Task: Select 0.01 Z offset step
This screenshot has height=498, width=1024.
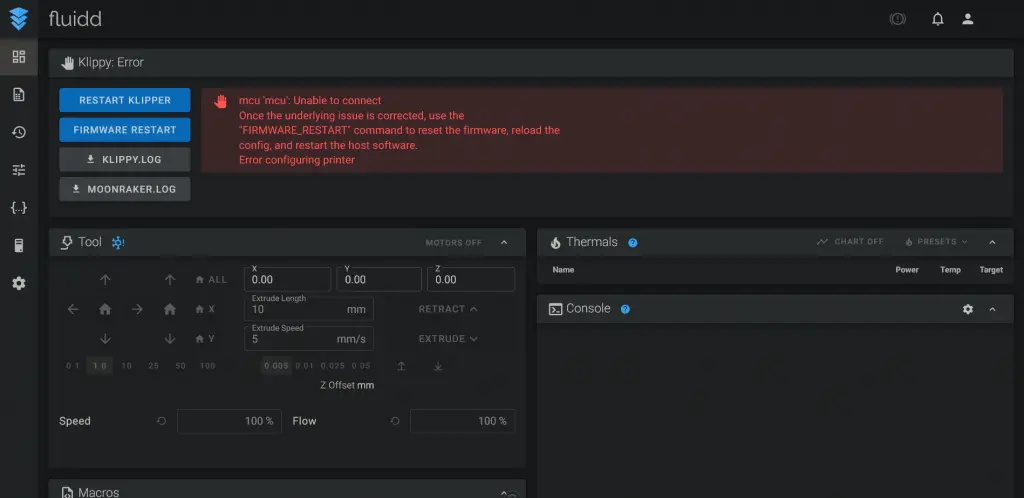Action: [304, 366]
